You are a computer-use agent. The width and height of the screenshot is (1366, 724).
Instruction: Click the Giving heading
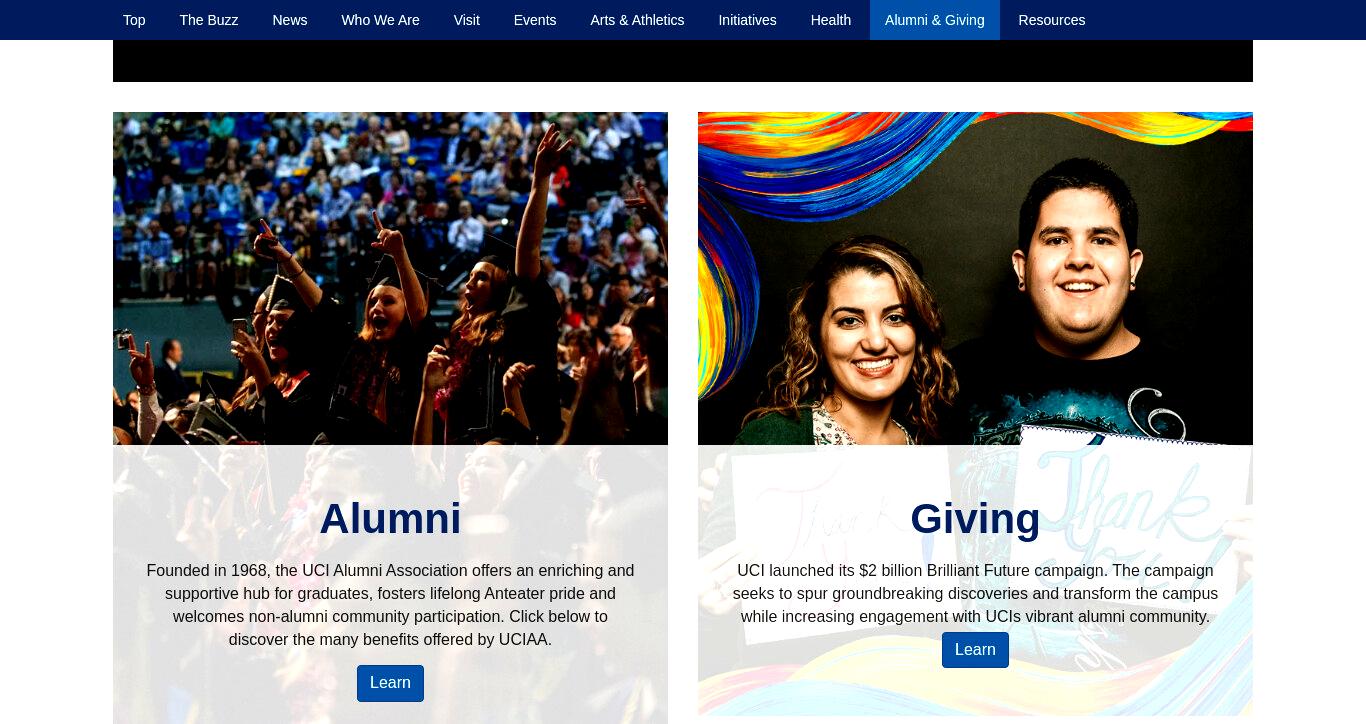[x=975, y=519]
